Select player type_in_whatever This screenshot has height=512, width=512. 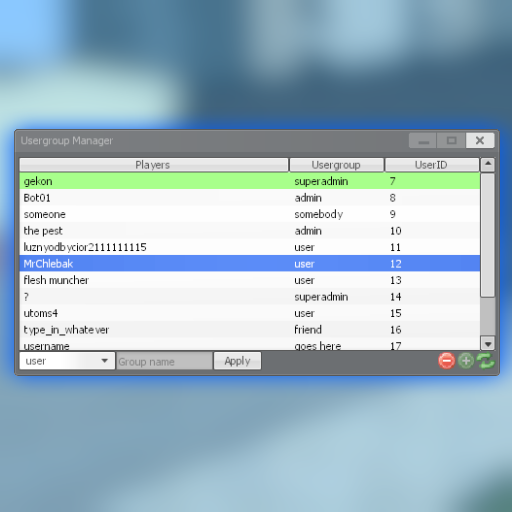250,330
